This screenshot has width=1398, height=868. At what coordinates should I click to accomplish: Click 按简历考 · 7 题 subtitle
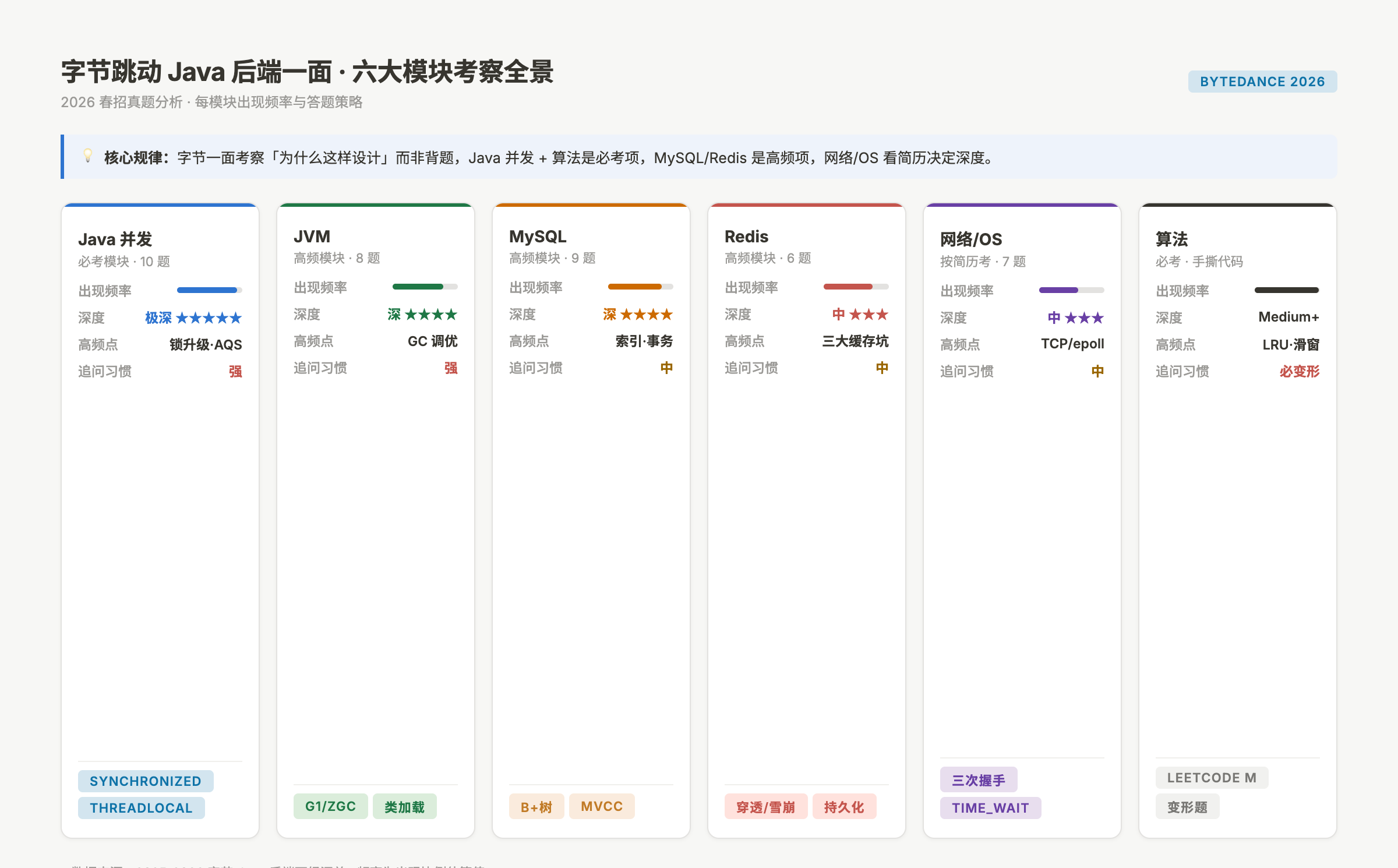[983, 262]
